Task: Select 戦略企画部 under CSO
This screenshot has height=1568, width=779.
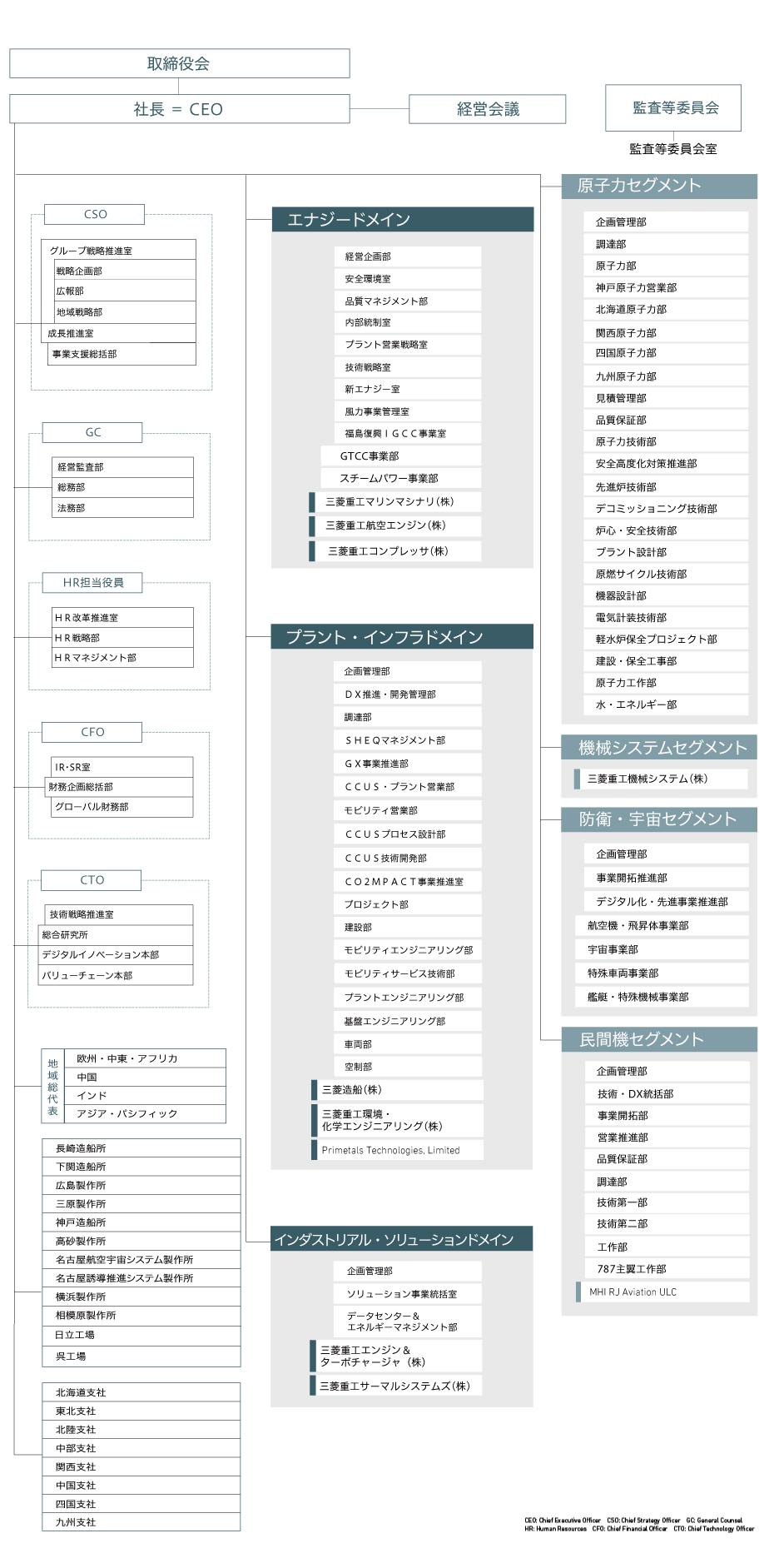Action: tap(126, 271)
